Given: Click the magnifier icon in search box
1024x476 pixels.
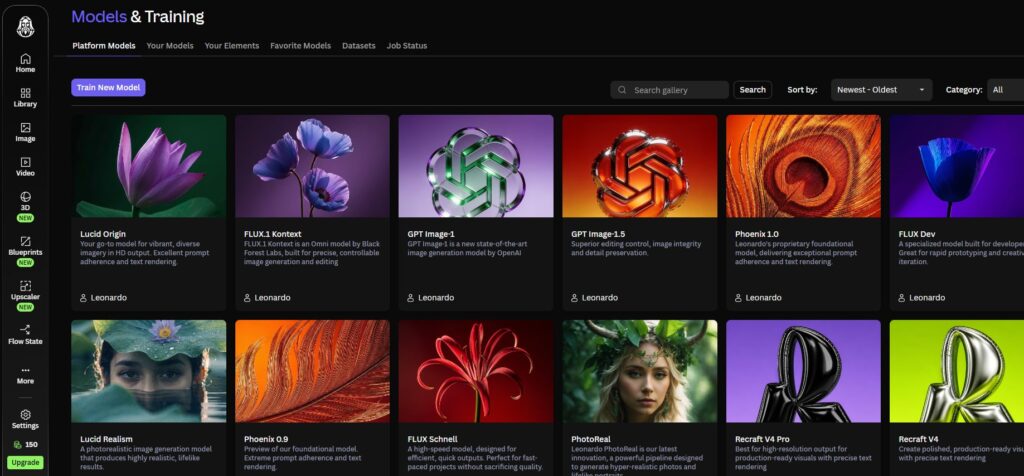Looking at the screenshot, I should [622, 90].
